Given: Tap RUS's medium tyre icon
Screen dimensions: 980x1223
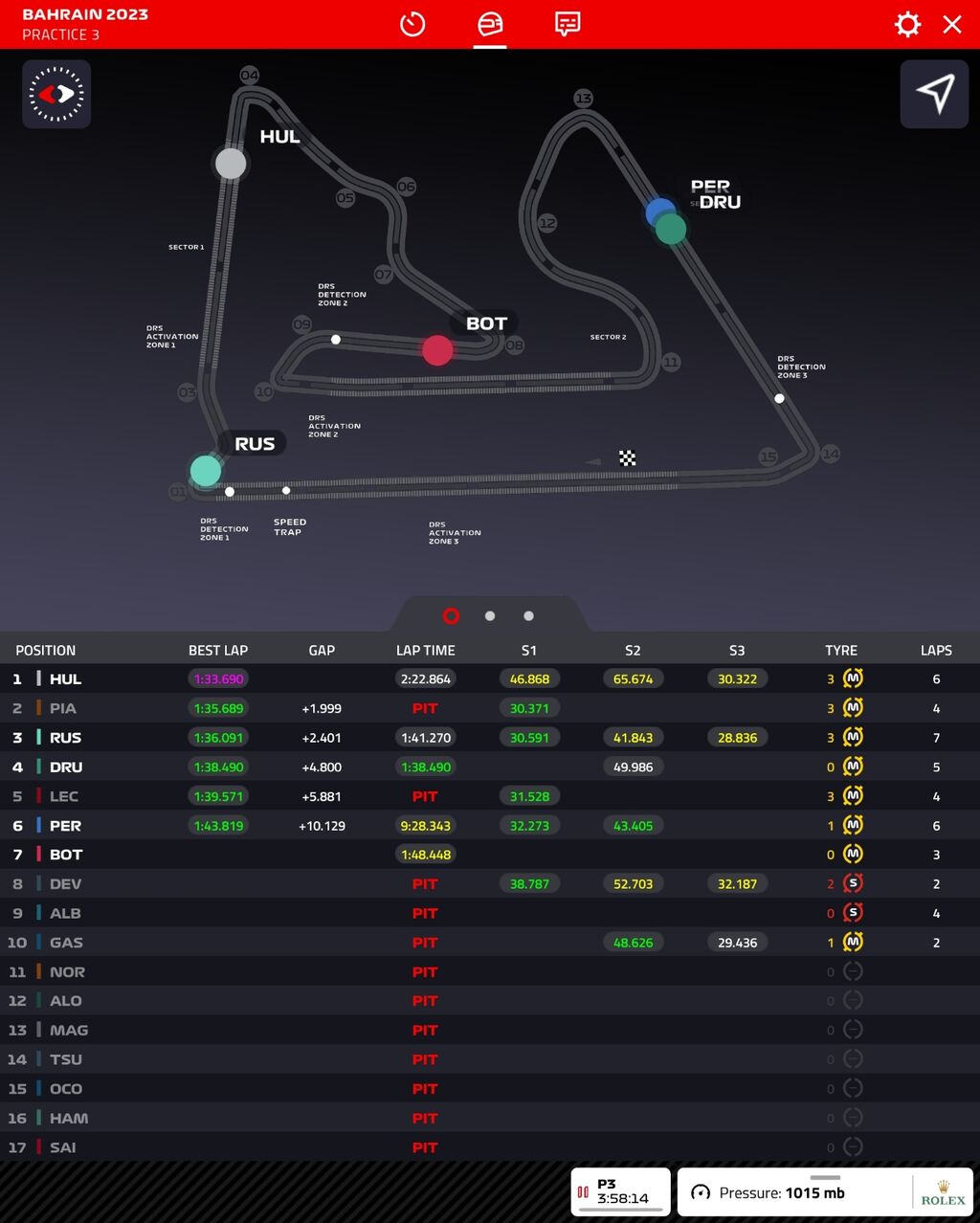Looking at the screenshot, I should [x=853, y=737].
